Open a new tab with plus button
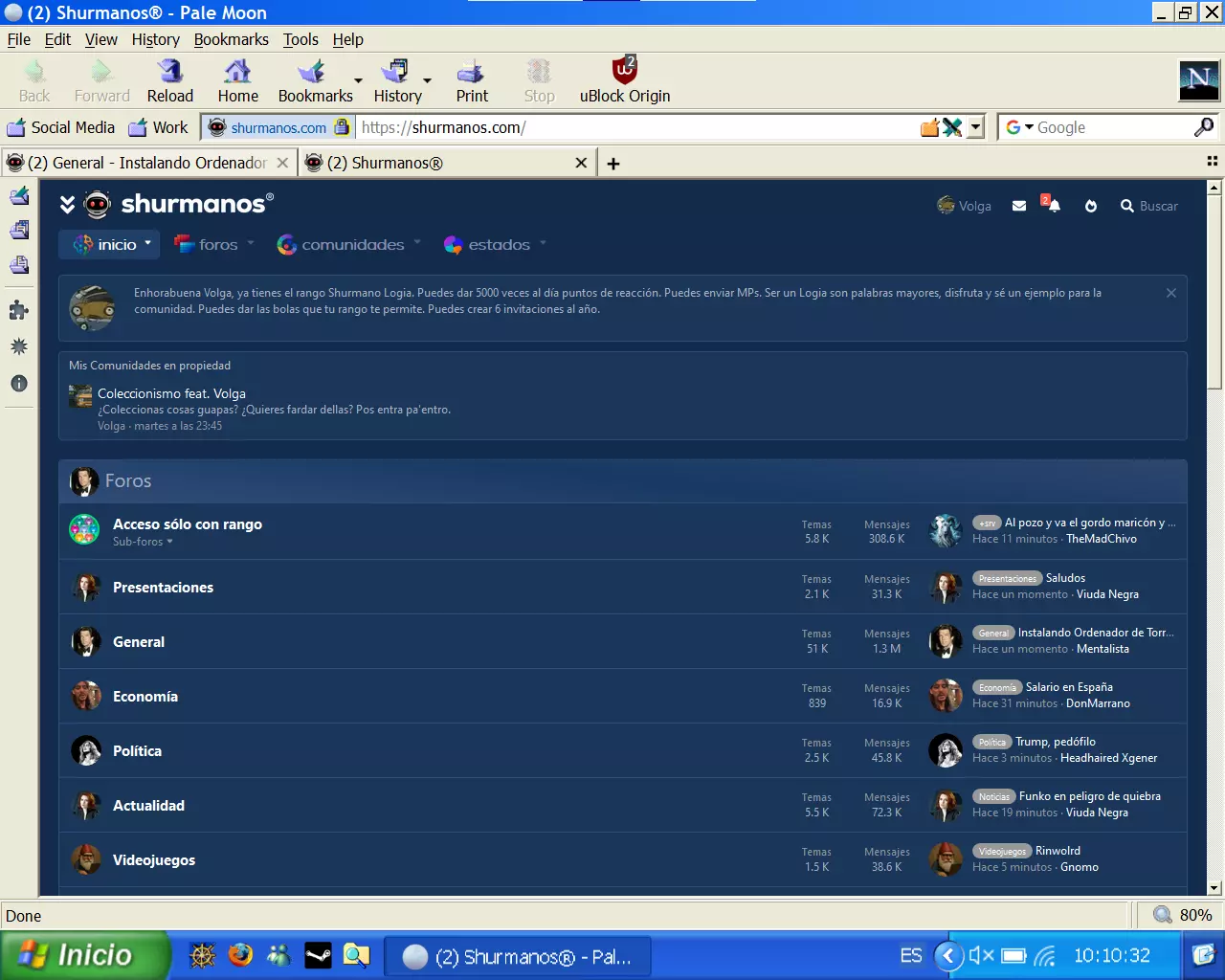 tap(613, 164)
